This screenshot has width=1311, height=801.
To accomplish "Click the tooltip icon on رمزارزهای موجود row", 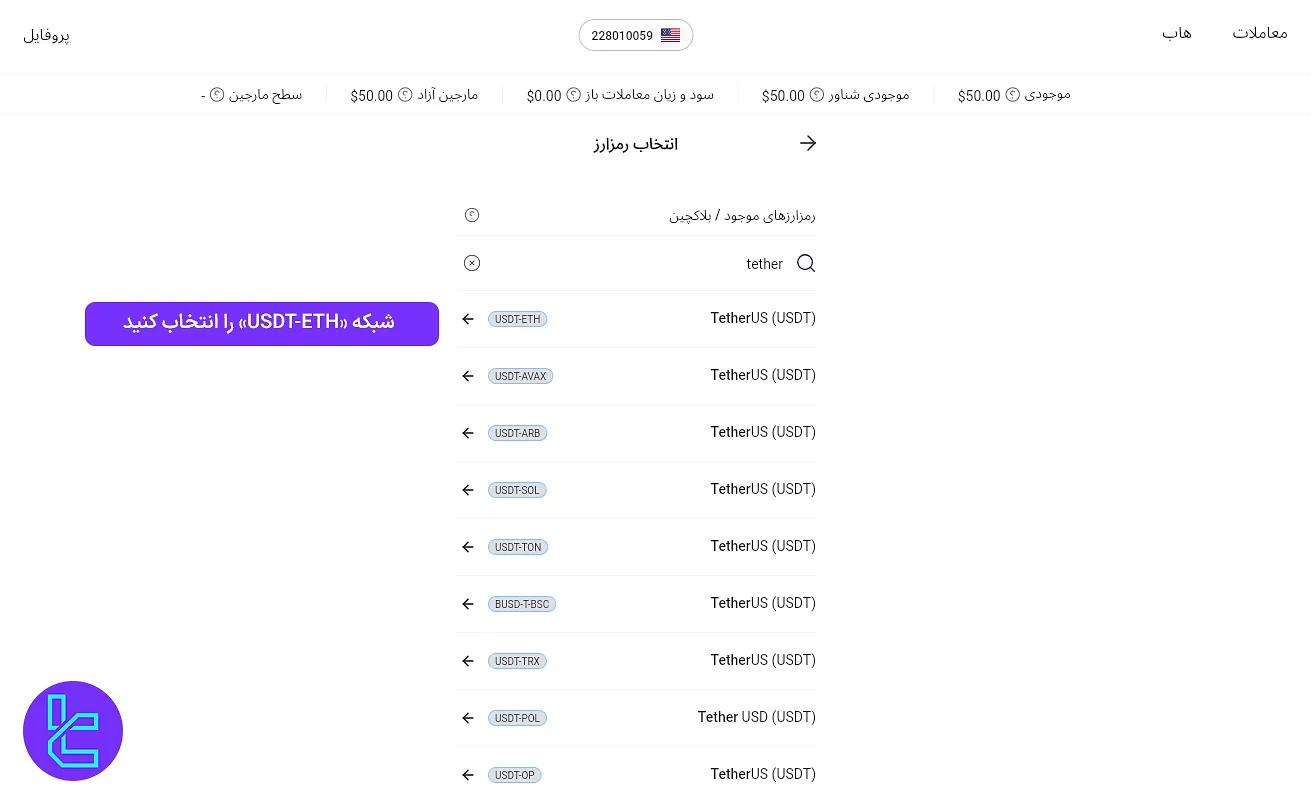I will point(471,215).
